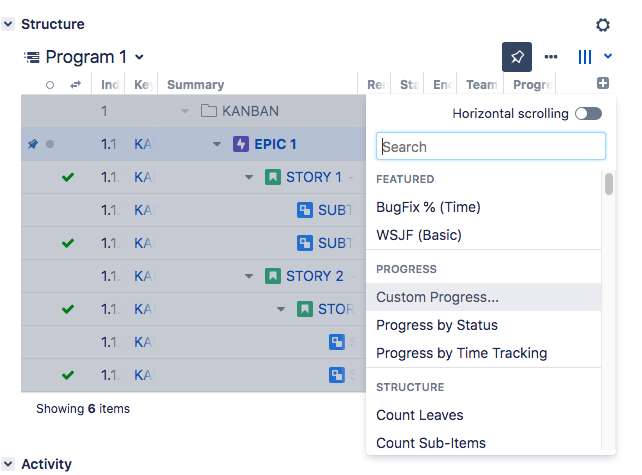Select Custom Progress... column option
This screenshot has height=475, width=642.
click(x=437, y=297)
